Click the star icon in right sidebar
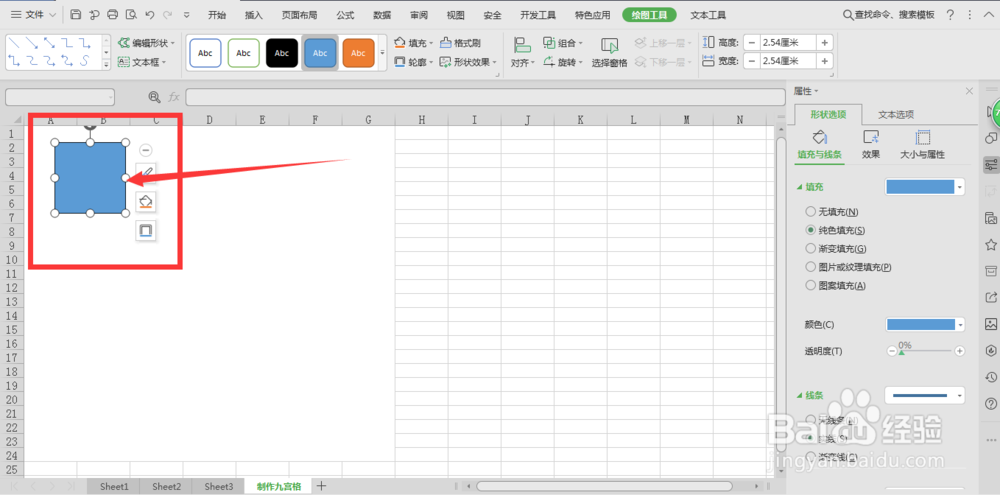The width and height of the screenshot is (1000, 495). 990,245
